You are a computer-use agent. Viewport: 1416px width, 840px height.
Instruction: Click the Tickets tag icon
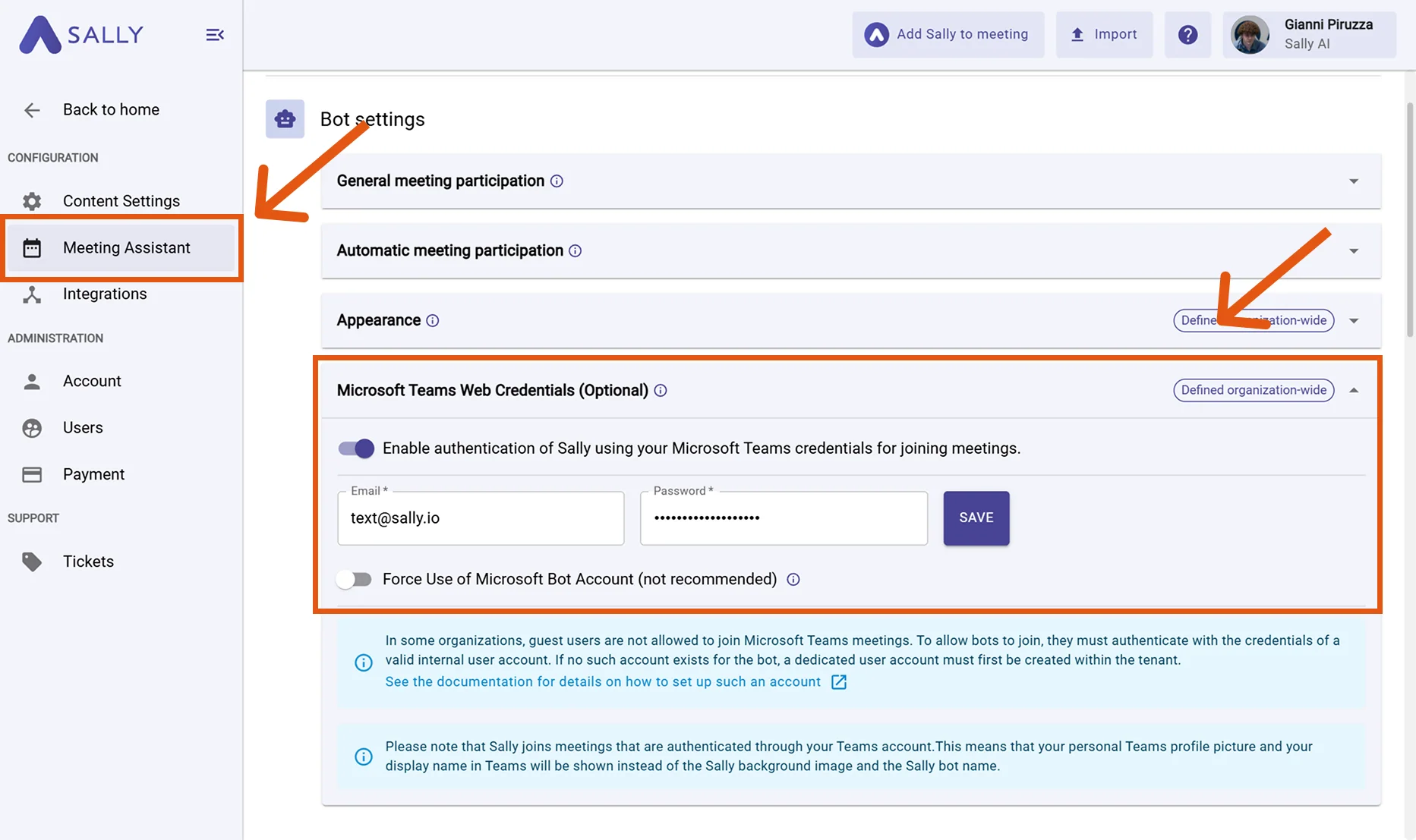pos(32,562)
